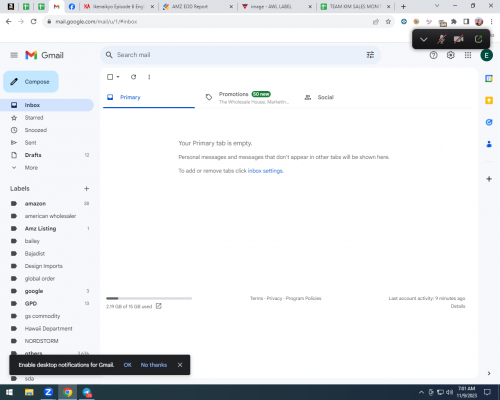This screenshot has width=500, height=400.
Task: Get add-ons with the side panel plus
Action: 489,179
